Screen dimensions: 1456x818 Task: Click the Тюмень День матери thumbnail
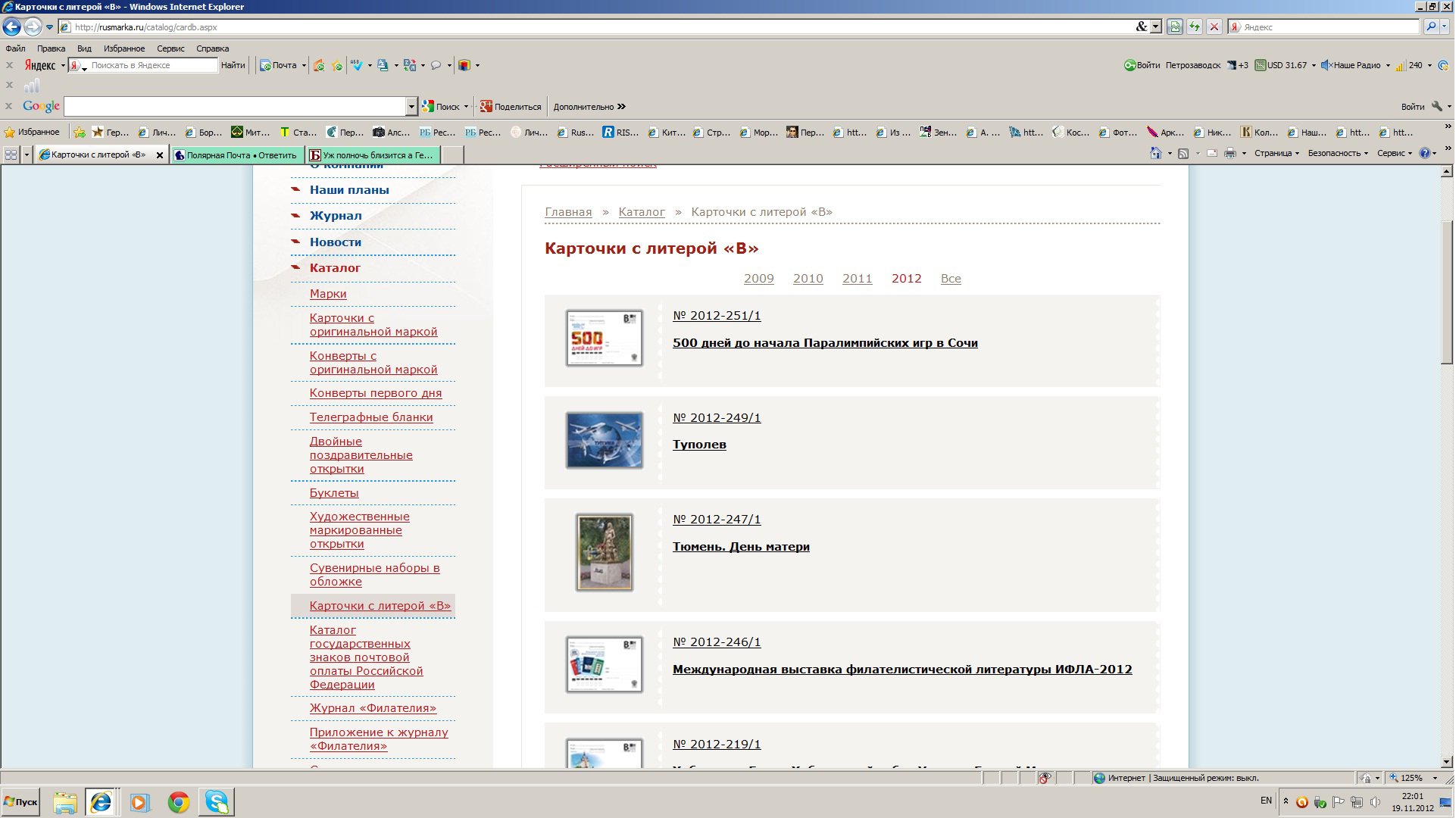click(x=604, y=553)
